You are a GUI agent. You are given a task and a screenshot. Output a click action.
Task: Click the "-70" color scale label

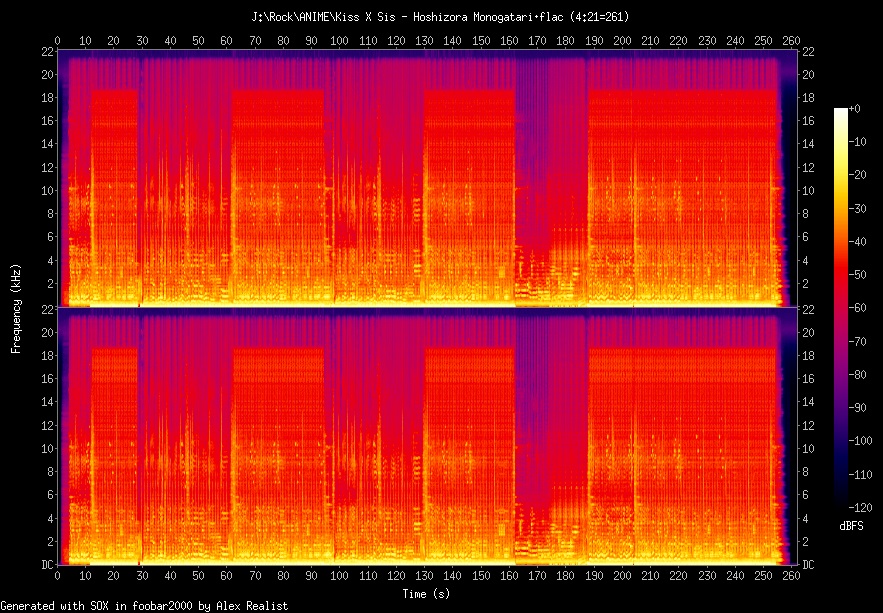coord(857,341)
